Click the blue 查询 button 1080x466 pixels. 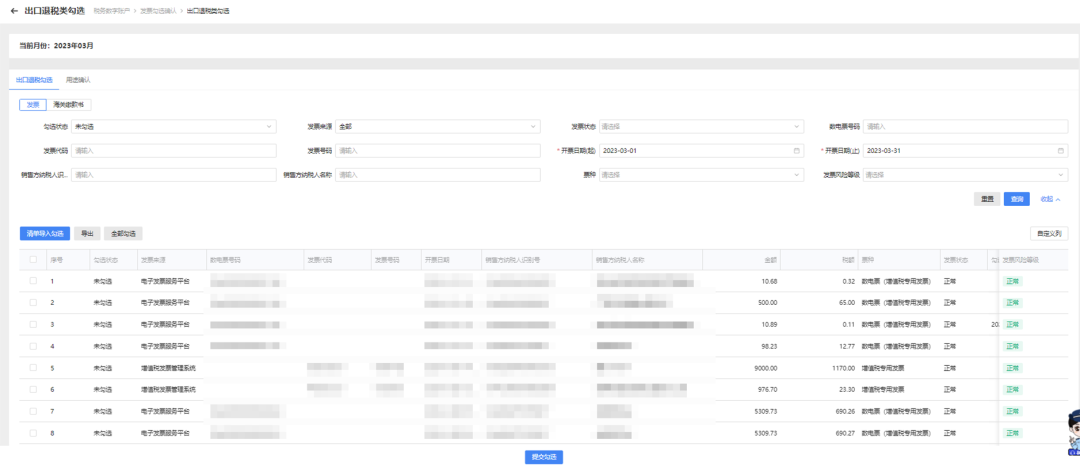(1016, 199)
